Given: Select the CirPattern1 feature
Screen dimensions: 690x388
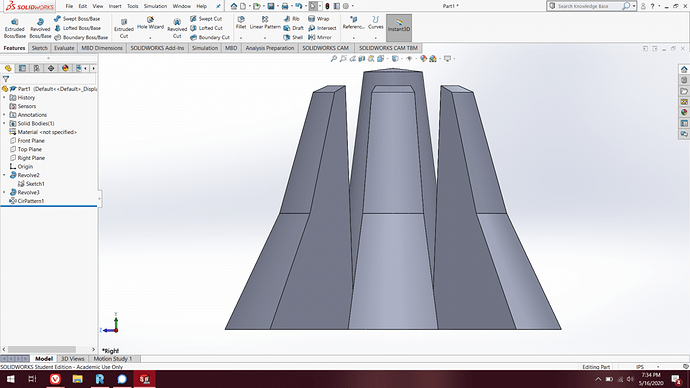Looking at the screenshot, I should tap(27, 201).
